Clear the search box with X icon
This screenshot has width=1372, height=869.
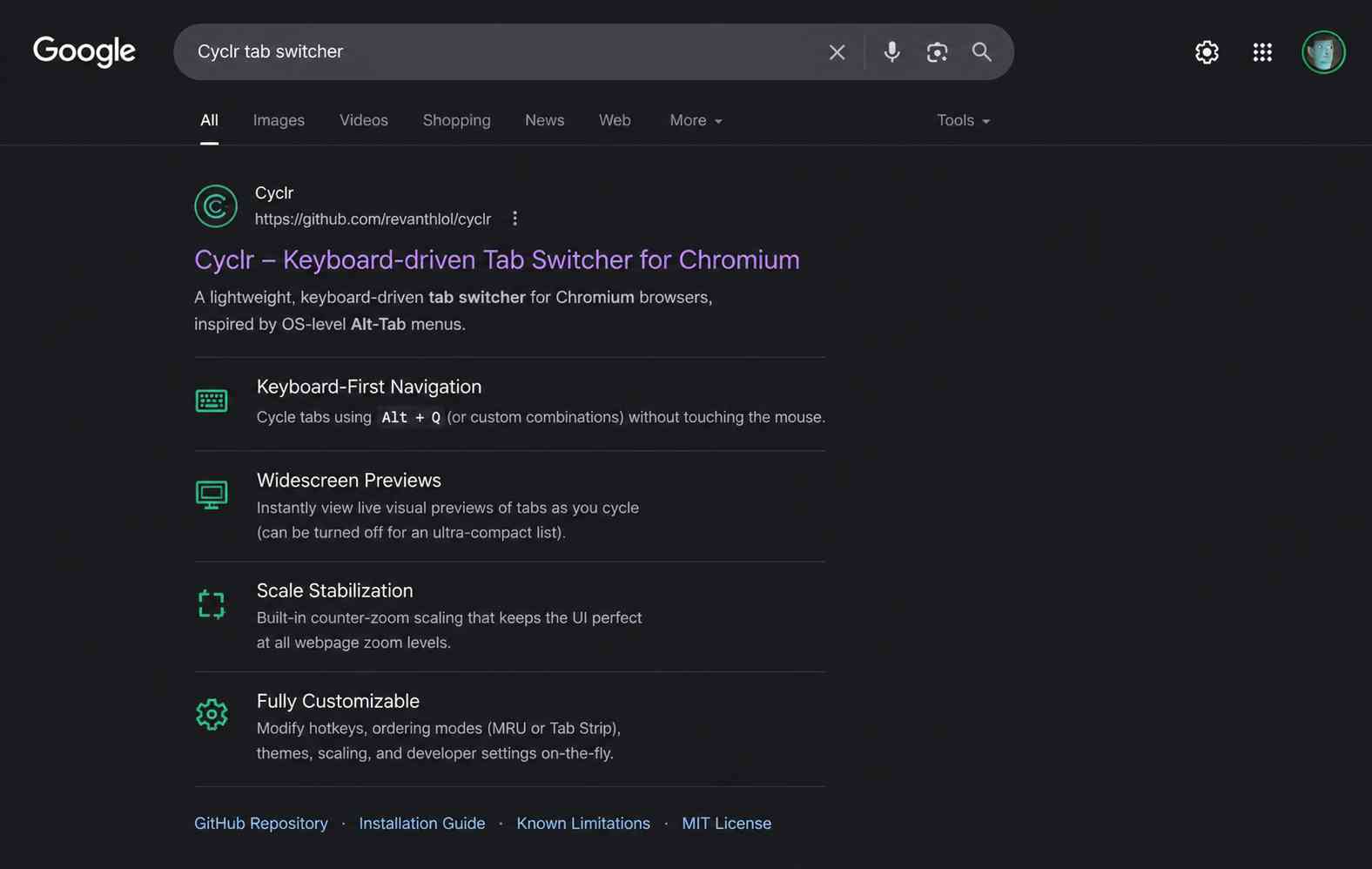point(837,52)
